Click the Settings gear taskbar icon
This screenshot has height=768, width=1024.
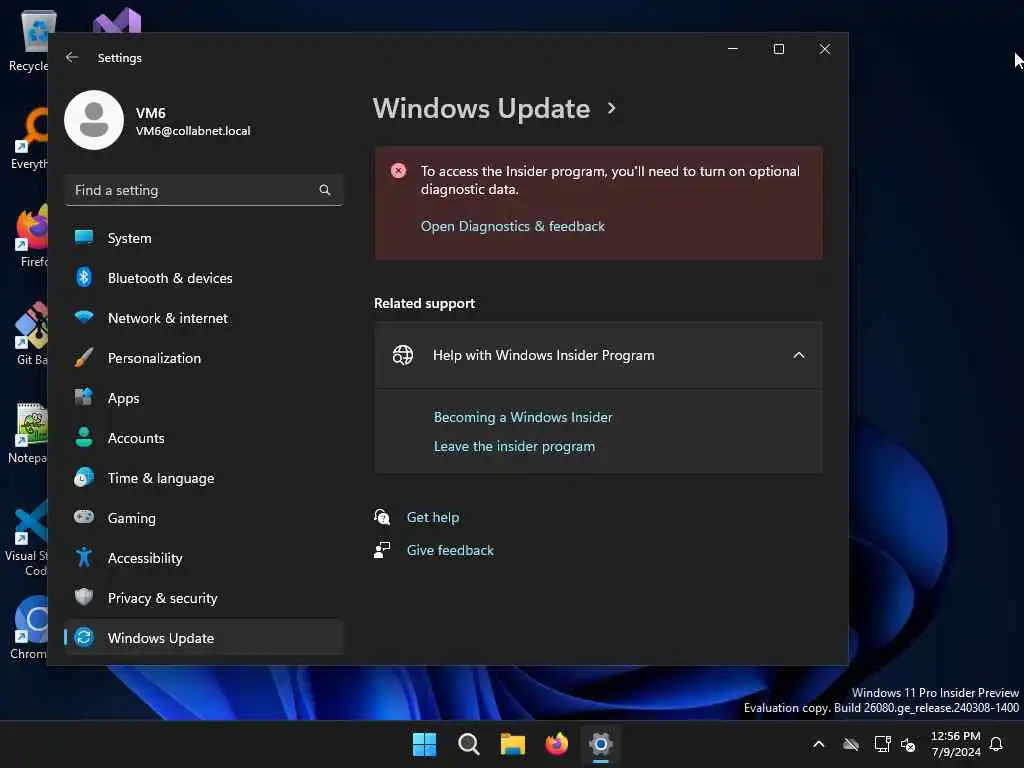pos(601,744)
